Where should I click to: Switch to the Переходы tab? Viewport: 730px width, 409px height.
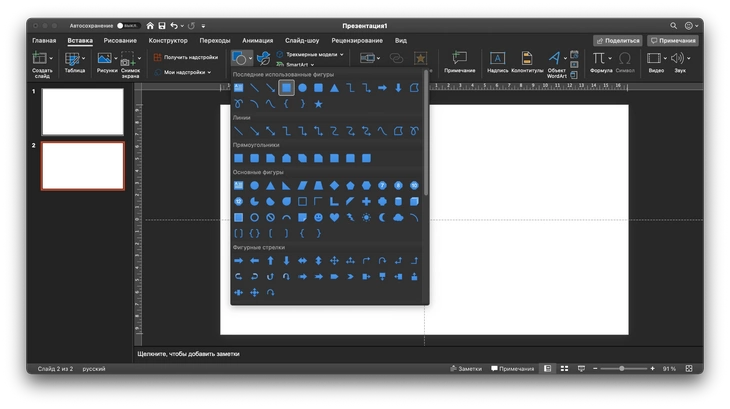(x=215, y=40)
